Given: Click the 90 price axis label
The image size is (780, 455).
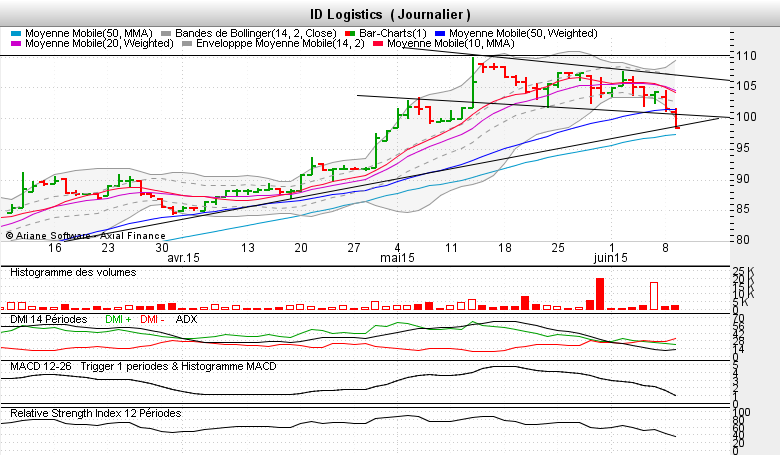Looking at the screenshot, I should click(x=743, y=179).
